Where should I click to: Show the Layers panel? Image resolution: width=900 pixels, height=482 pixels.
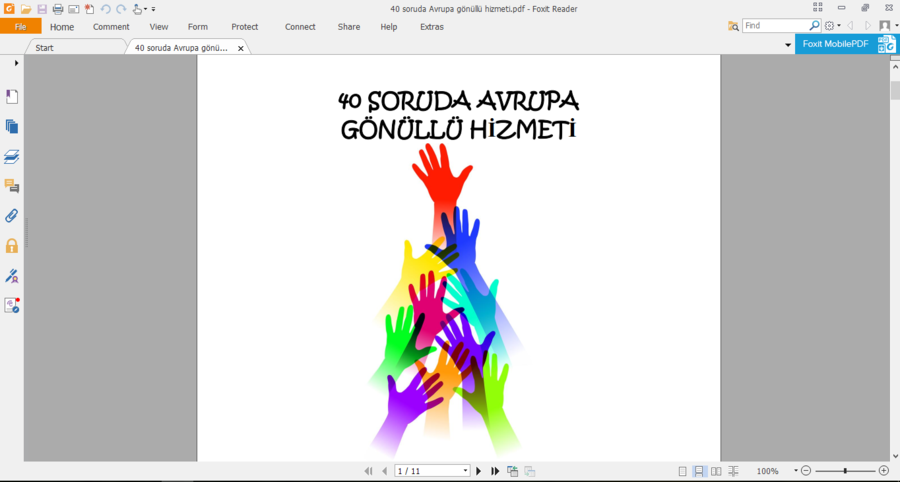click(12, 157)
